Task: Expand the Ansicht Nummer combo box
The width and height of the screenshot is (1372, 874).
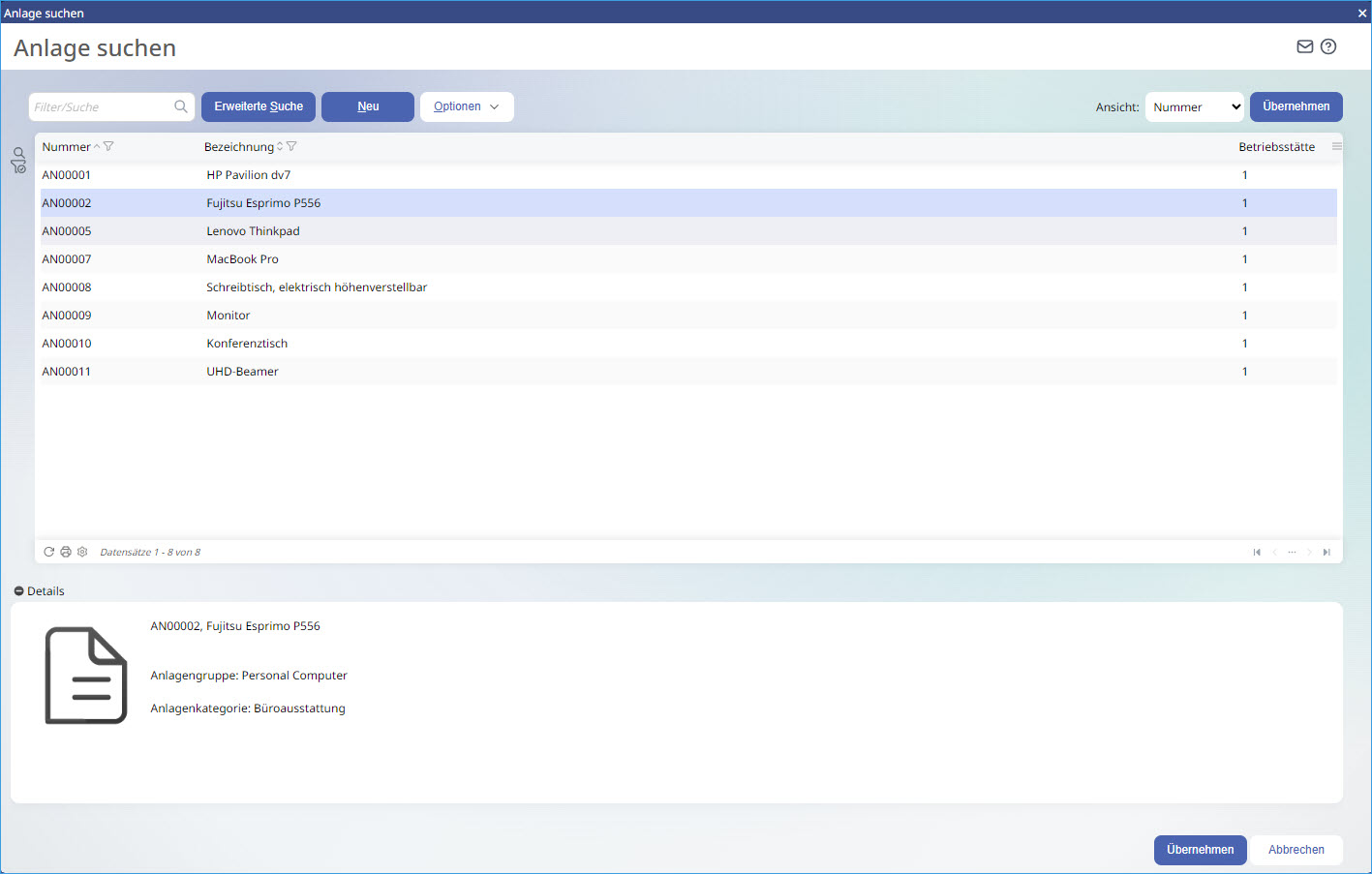Action: click(1195, 107)
